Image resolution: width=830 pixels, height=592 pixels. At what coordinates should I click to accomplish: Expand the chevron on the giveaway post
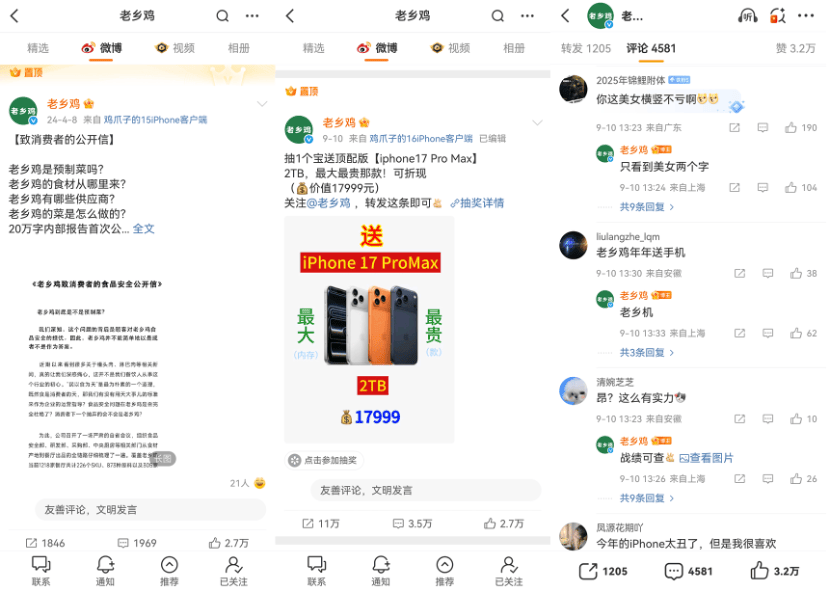coord(537,123)
